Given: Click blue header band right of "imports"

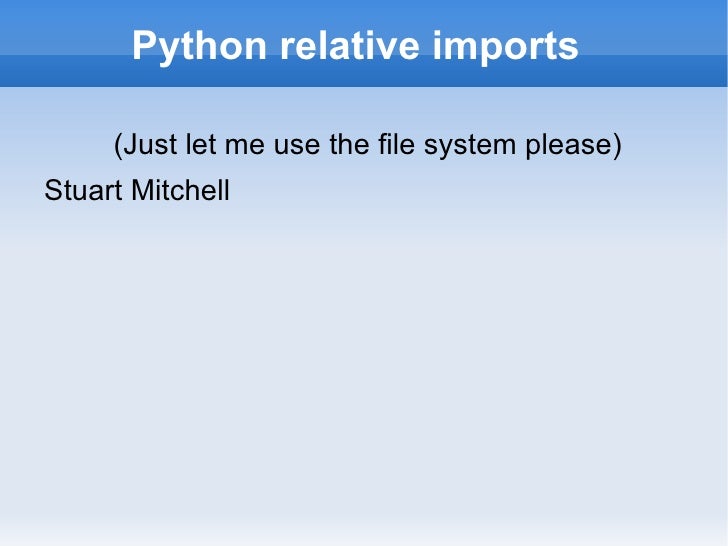Looking at the screenshot, I should [653, 44].
